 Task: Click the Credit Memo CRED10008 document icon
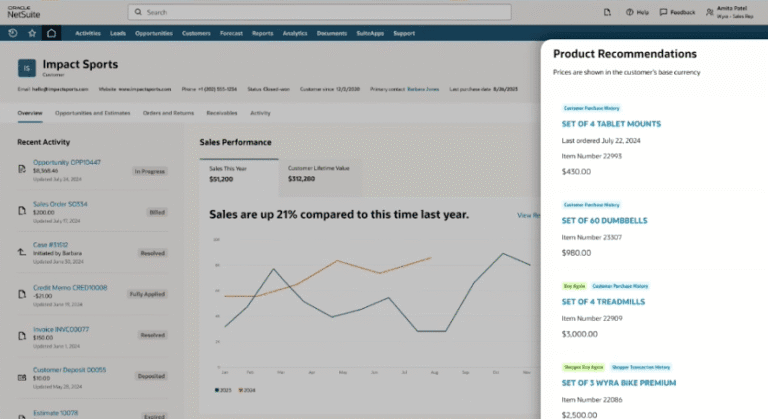tap(22, 294)
